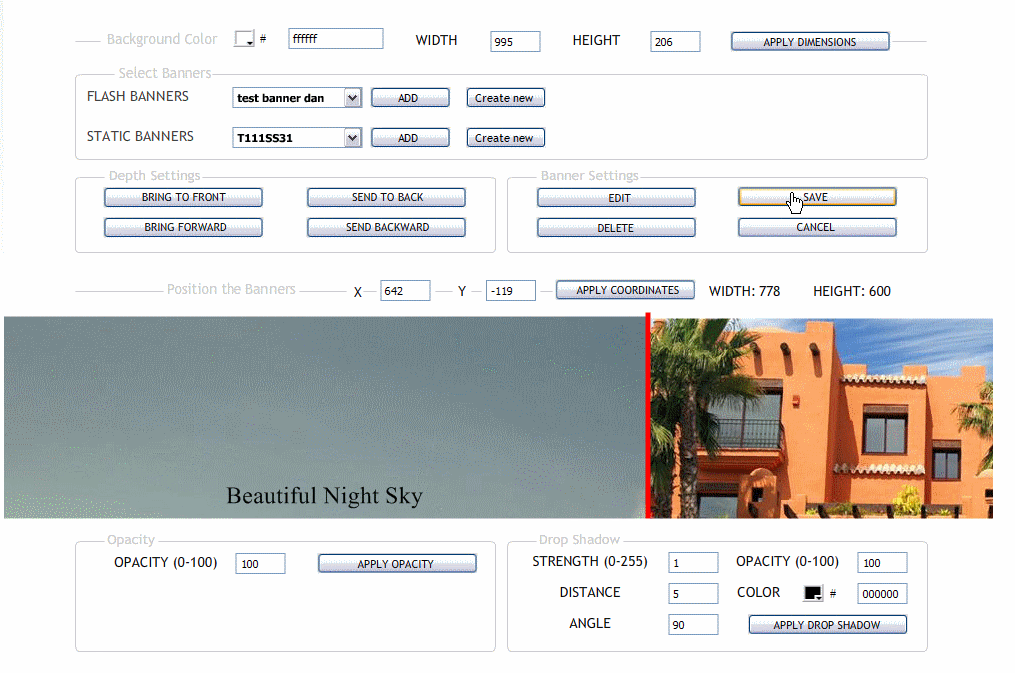Focus the banner HEIGHT input field
1015x673 pixels.
tap(675, 41)
